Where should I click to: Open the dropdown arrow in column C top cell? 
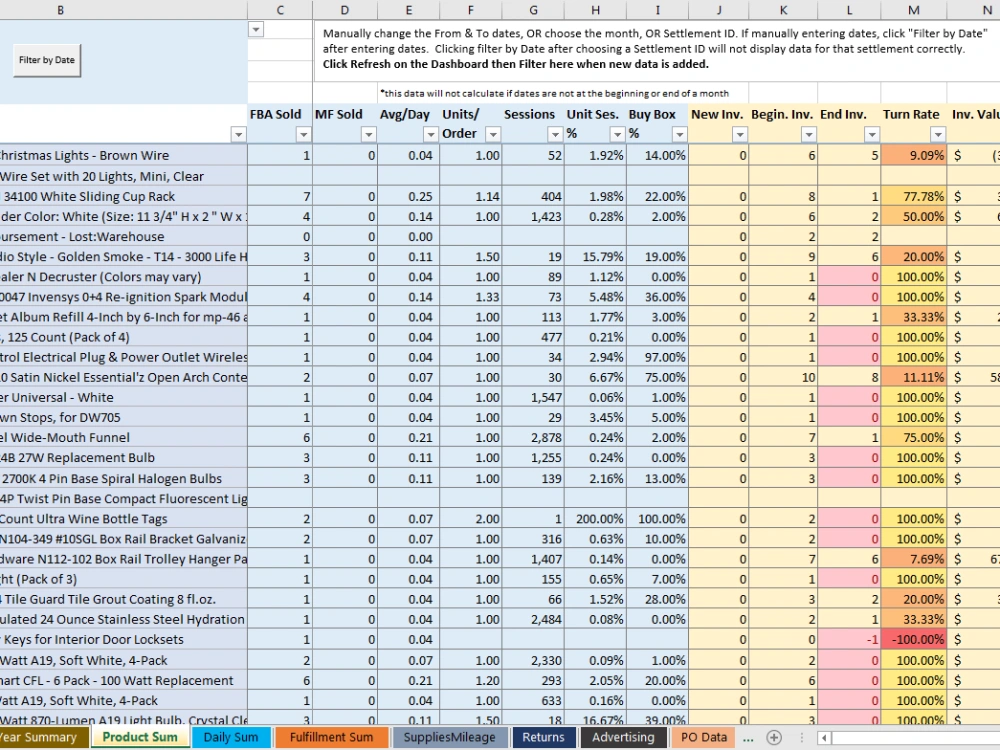256,29
